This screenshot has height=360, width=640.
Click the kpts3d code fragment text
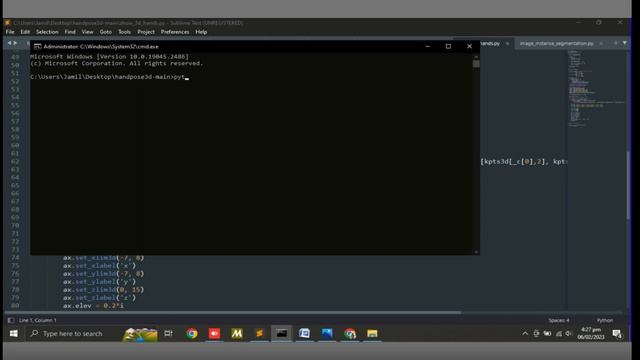tap(524, 162)
